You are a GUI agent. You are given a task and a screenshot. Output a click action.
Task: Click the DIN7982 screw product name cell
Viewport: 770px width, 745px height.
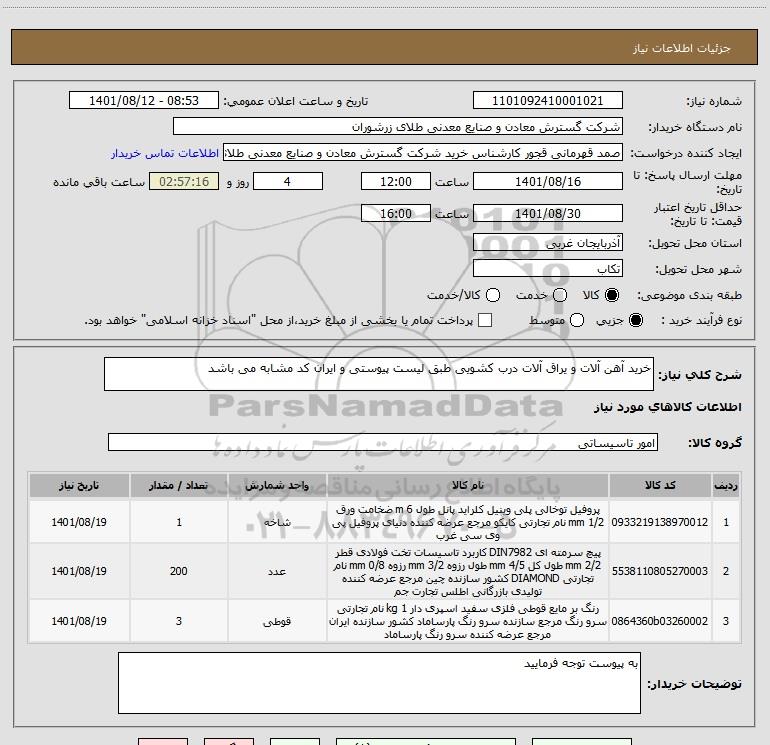[x=468, y=572]
